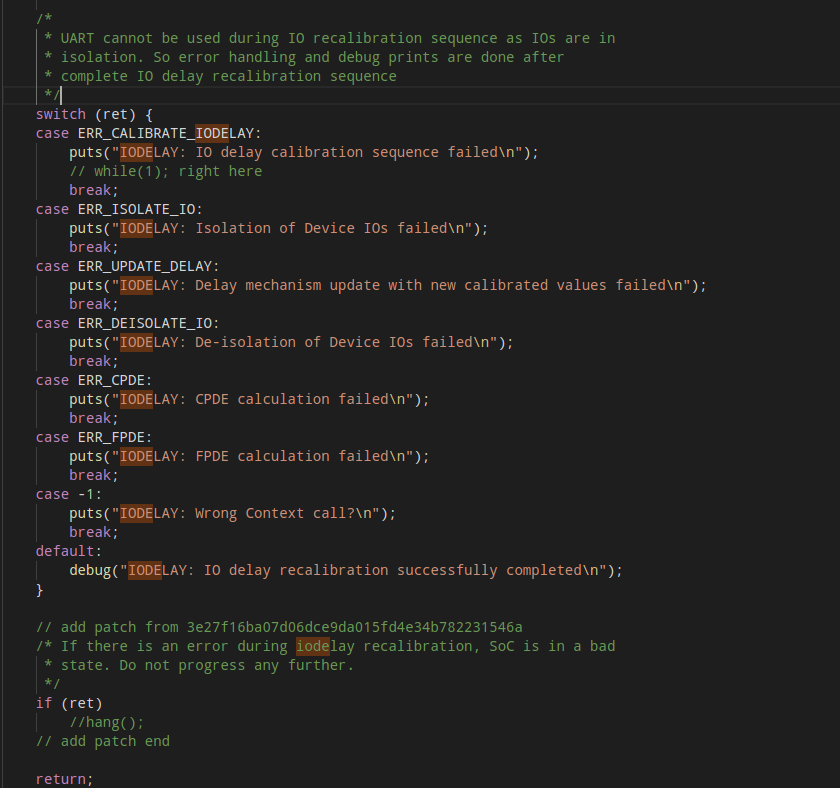Click 'UART cannot be used during IO' comment line
The height and width of the screenshot is (788, 840).
pyautogui.click(x=329, y=39)
